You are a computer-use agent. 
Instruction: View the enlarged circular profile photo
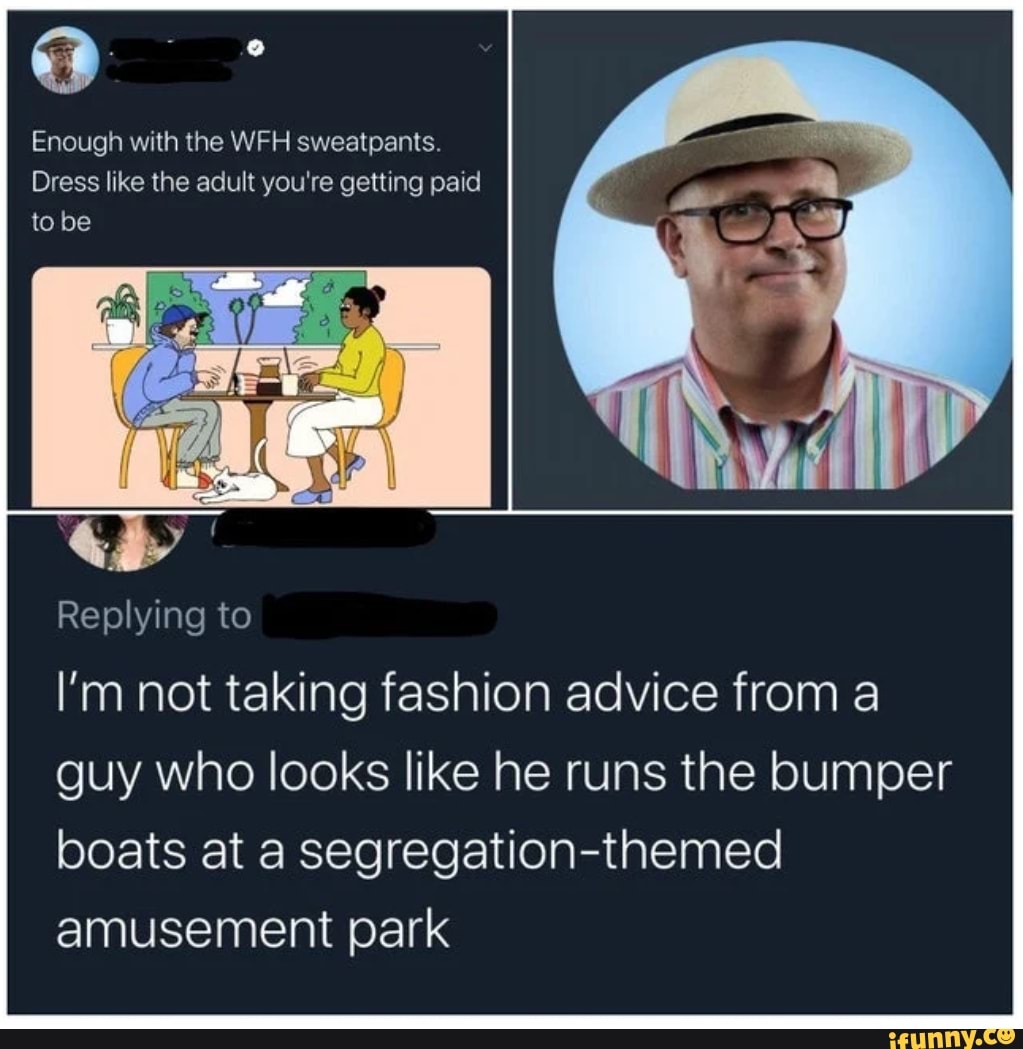coord(781,264)
